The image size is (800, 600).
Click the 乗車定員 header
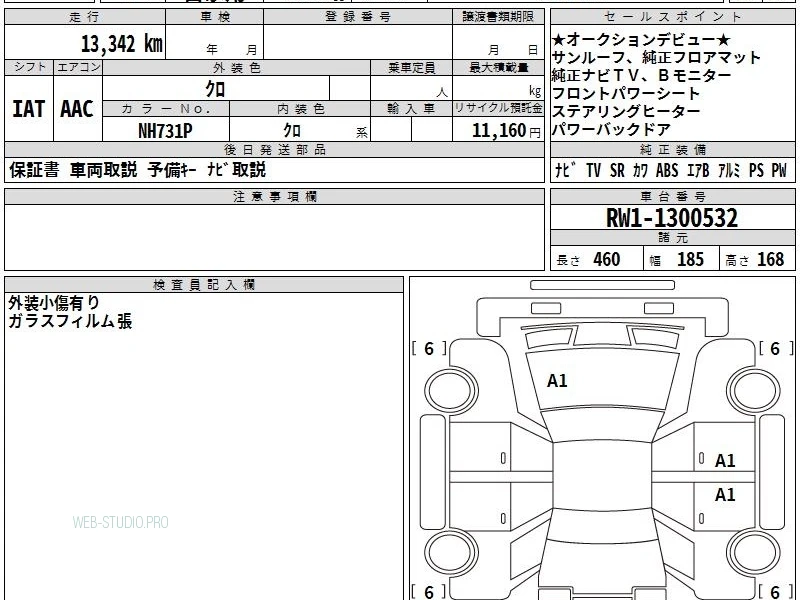coord(411,68)
